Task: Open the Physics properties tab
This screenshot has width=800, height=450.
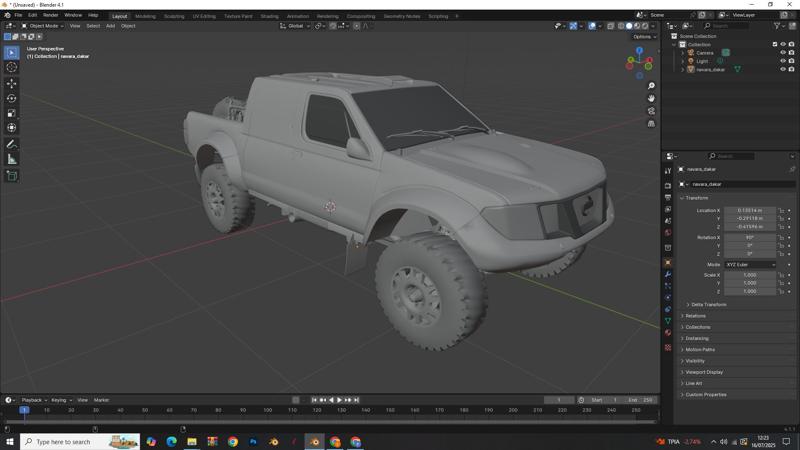Action: 668,297
